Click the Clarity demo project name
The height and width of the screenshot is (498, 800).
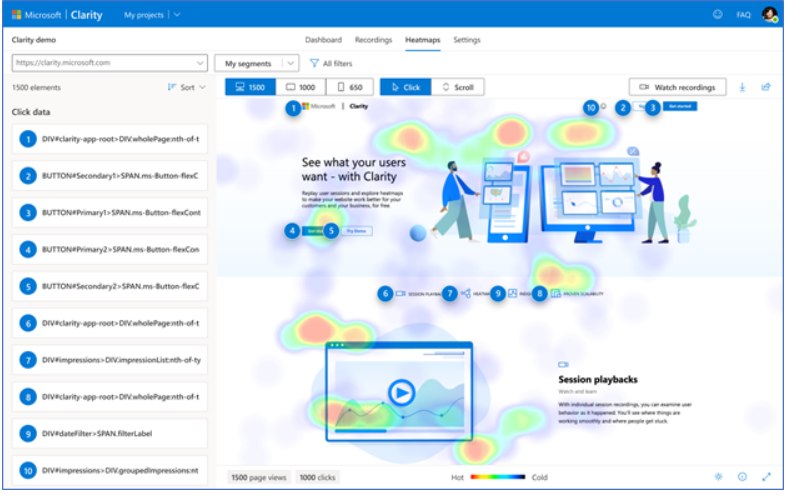coord(34,40)
